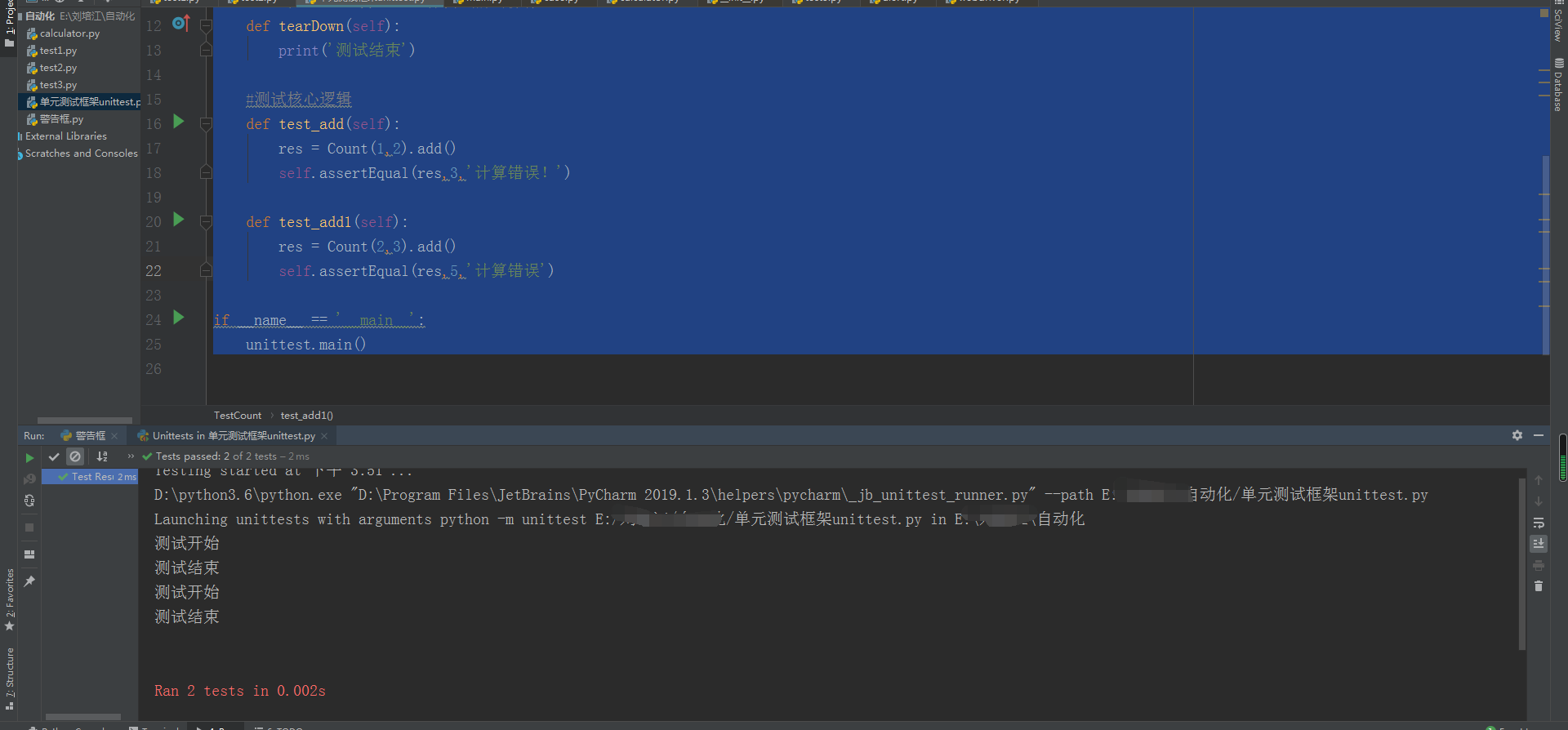Click test_add1() breadcrumb

pyautogui.click(x=307, y=416)
